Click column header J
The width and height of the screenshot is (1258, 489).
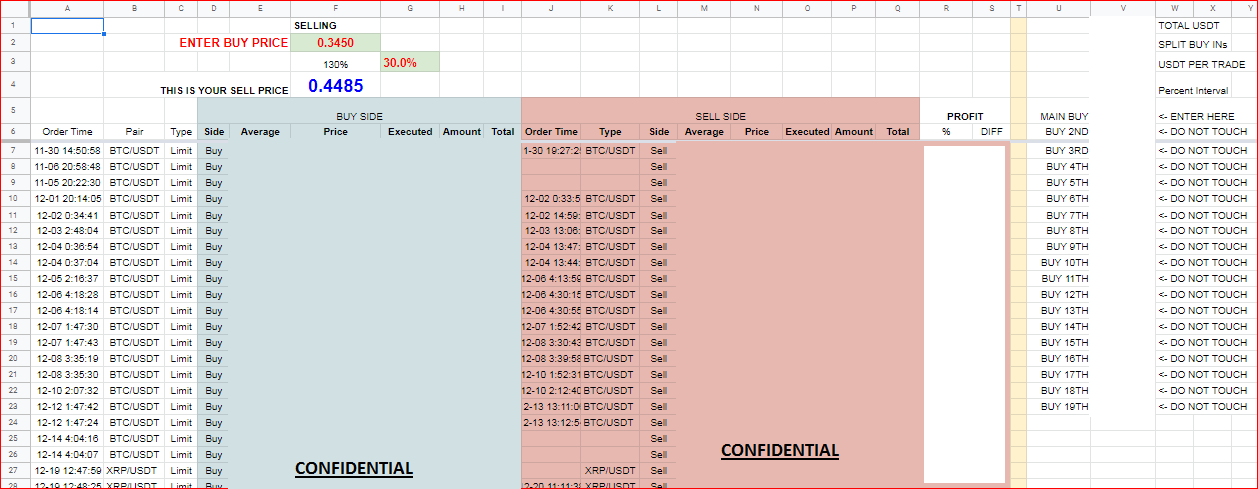(551, 8)
